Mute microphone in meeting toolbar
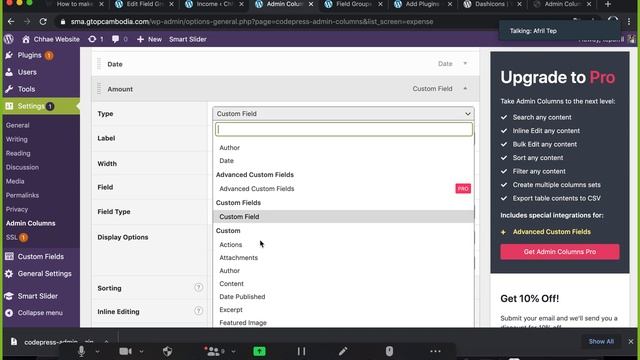This screenshot has width=640, height=360. point(81,351)
